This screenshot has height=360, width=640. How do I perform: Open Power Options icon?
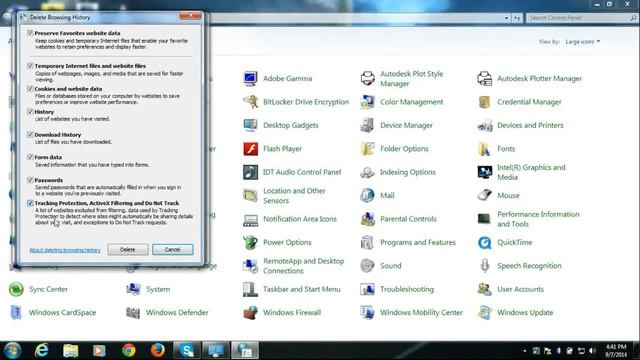point(250,242)
